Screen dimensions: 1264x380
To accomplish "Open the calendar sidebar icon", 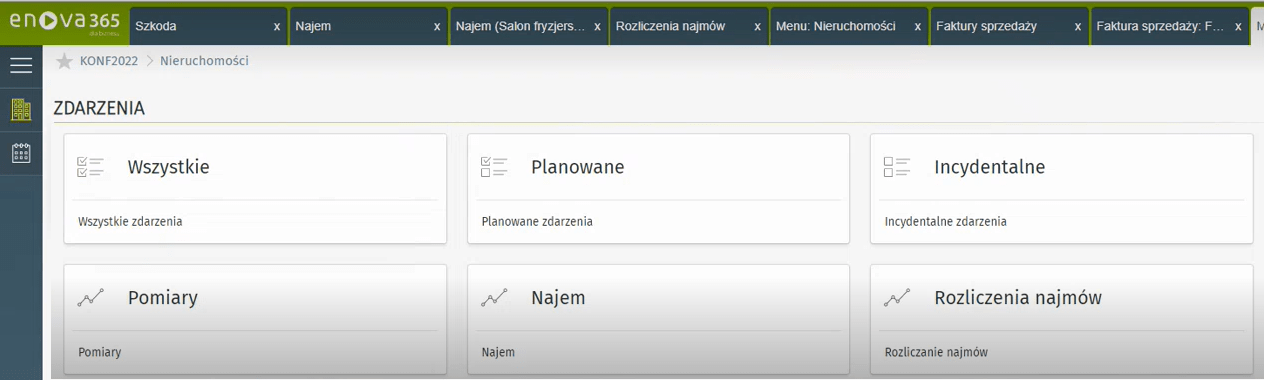I will (21, 153).
